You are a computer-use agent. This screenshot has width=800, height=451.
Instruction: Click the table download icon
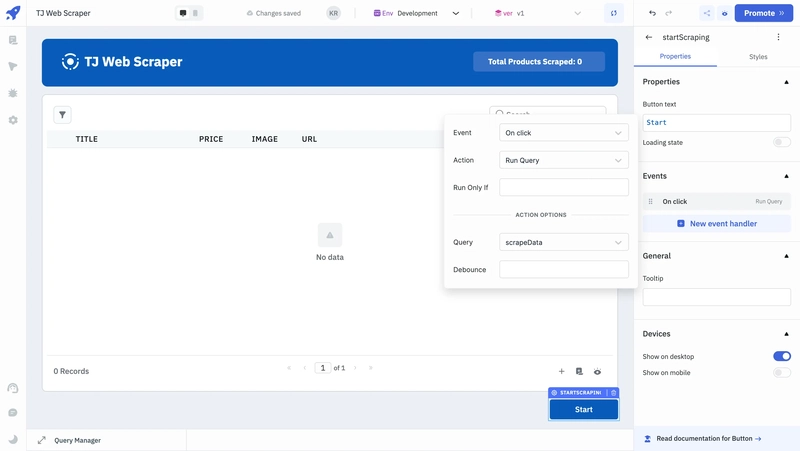[579, 371]
